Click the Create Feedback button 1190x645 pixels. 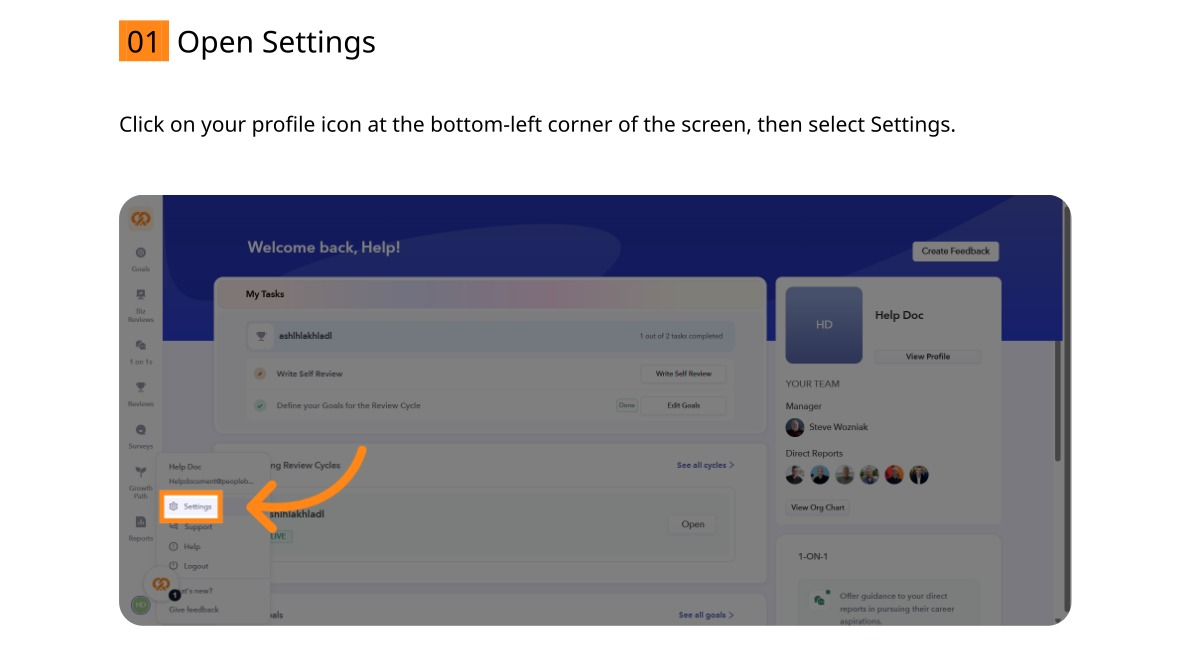[955, 251]
